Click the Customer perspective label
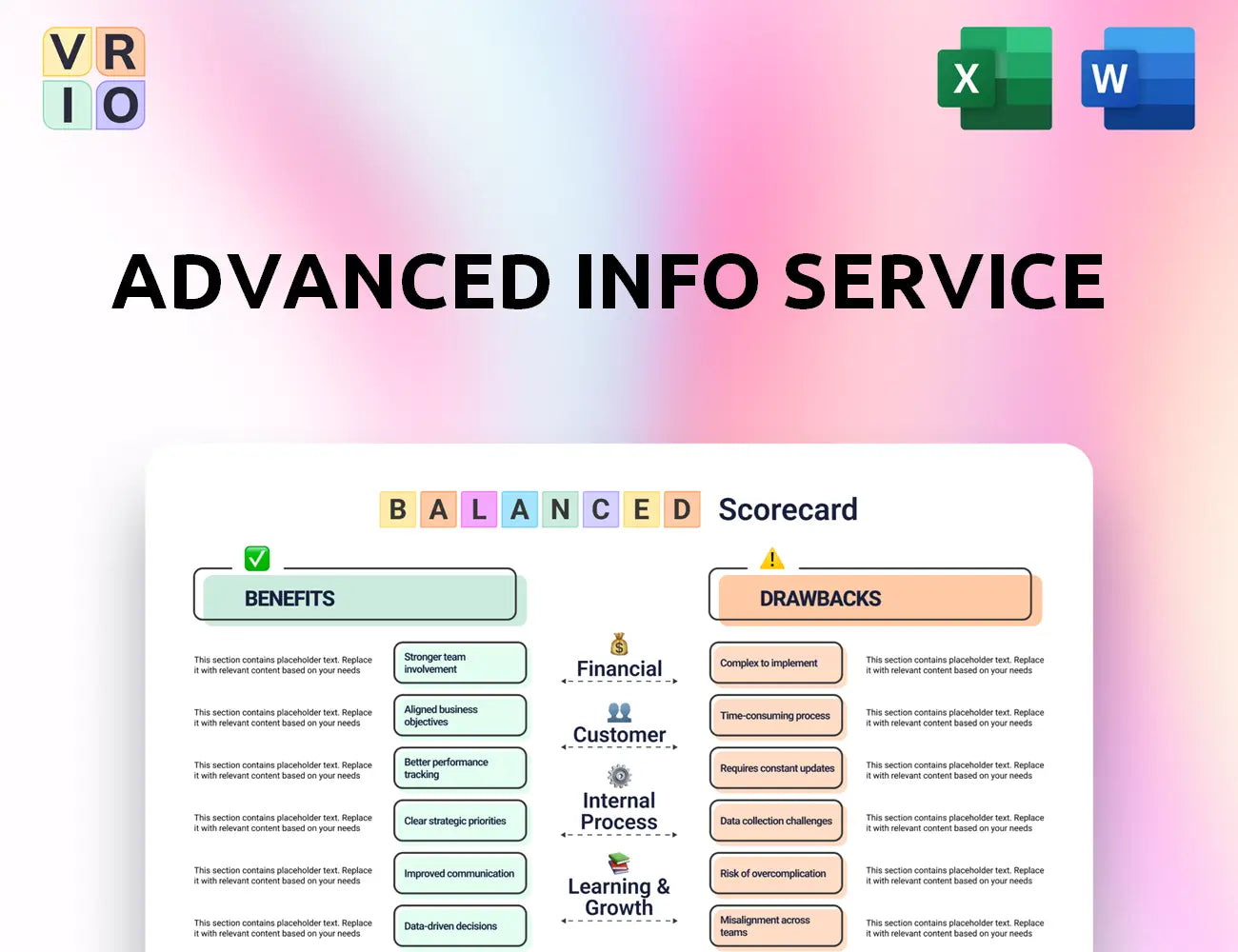 [619, 735]
